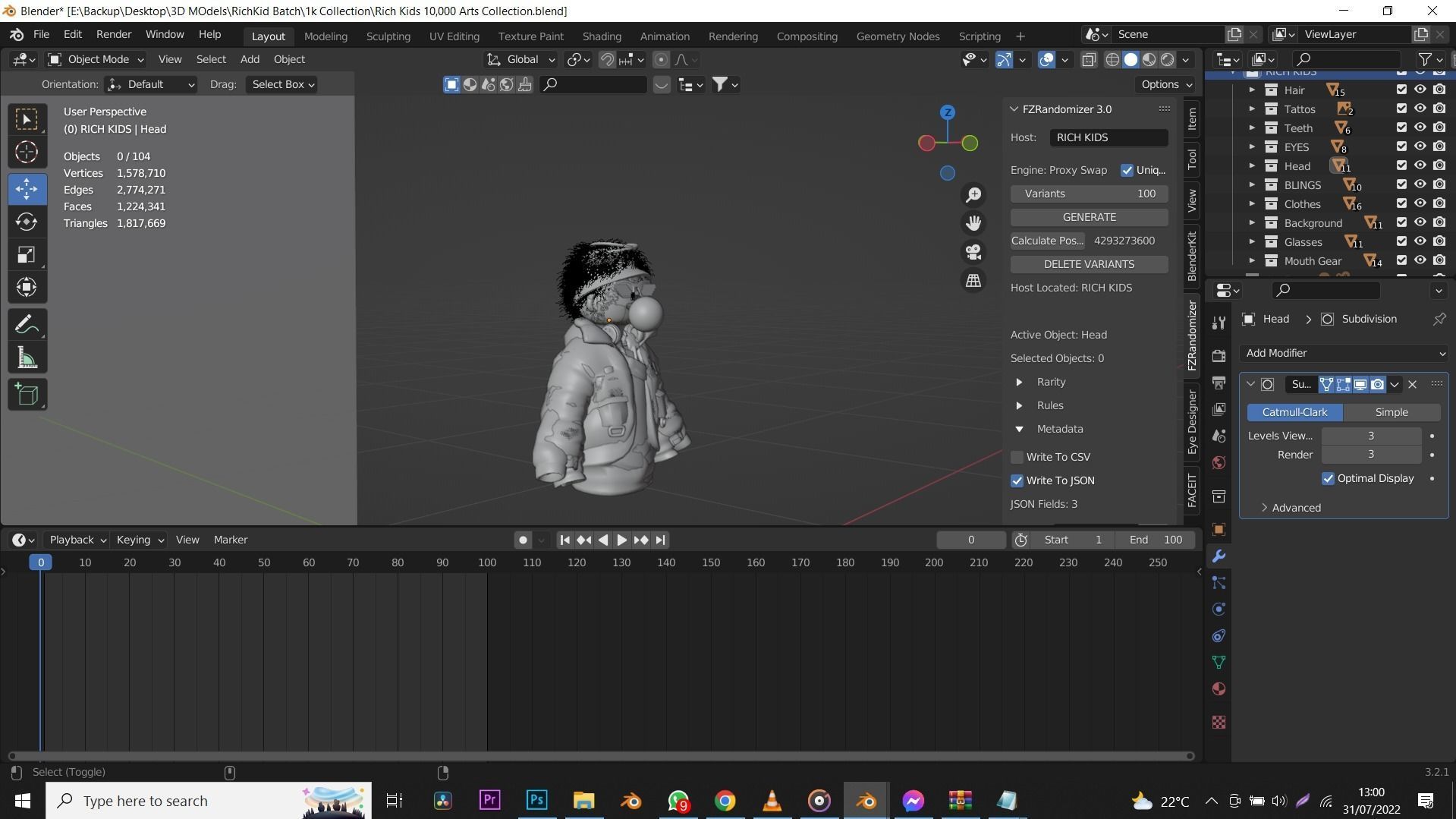Hide the Clothes collection in viewport
The height and width of the screenshot is (819, 1456).
(x=1420, y=203)
